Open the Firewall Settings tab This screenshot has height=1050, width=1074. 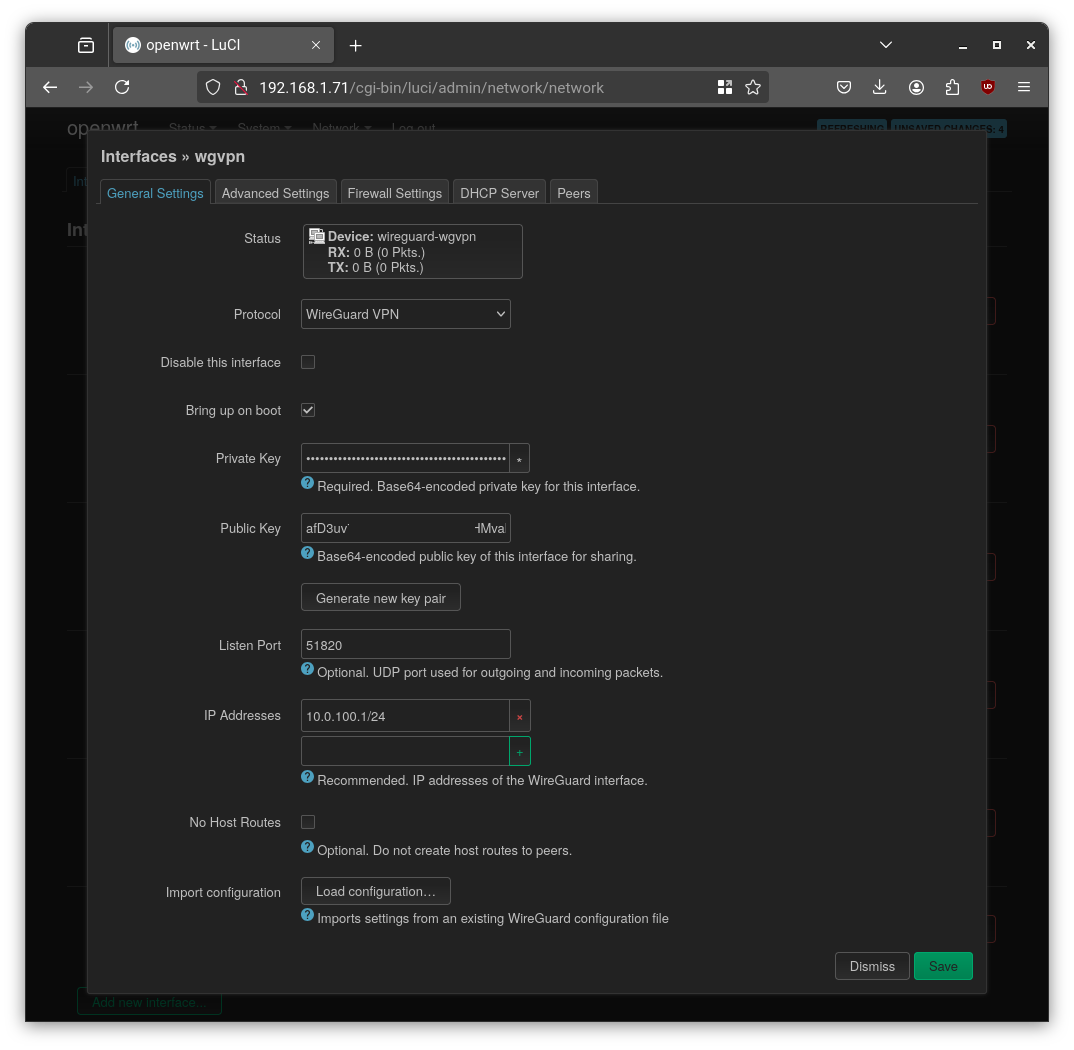394,192
